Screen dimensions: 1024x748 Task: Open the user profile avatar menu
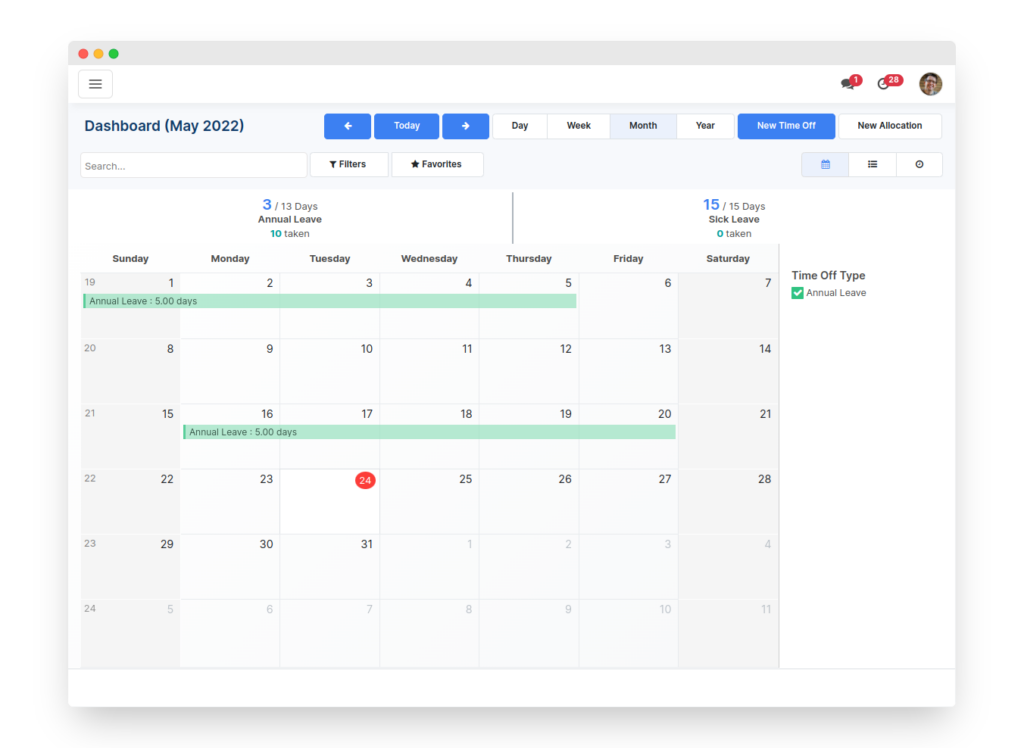(930, 84)
